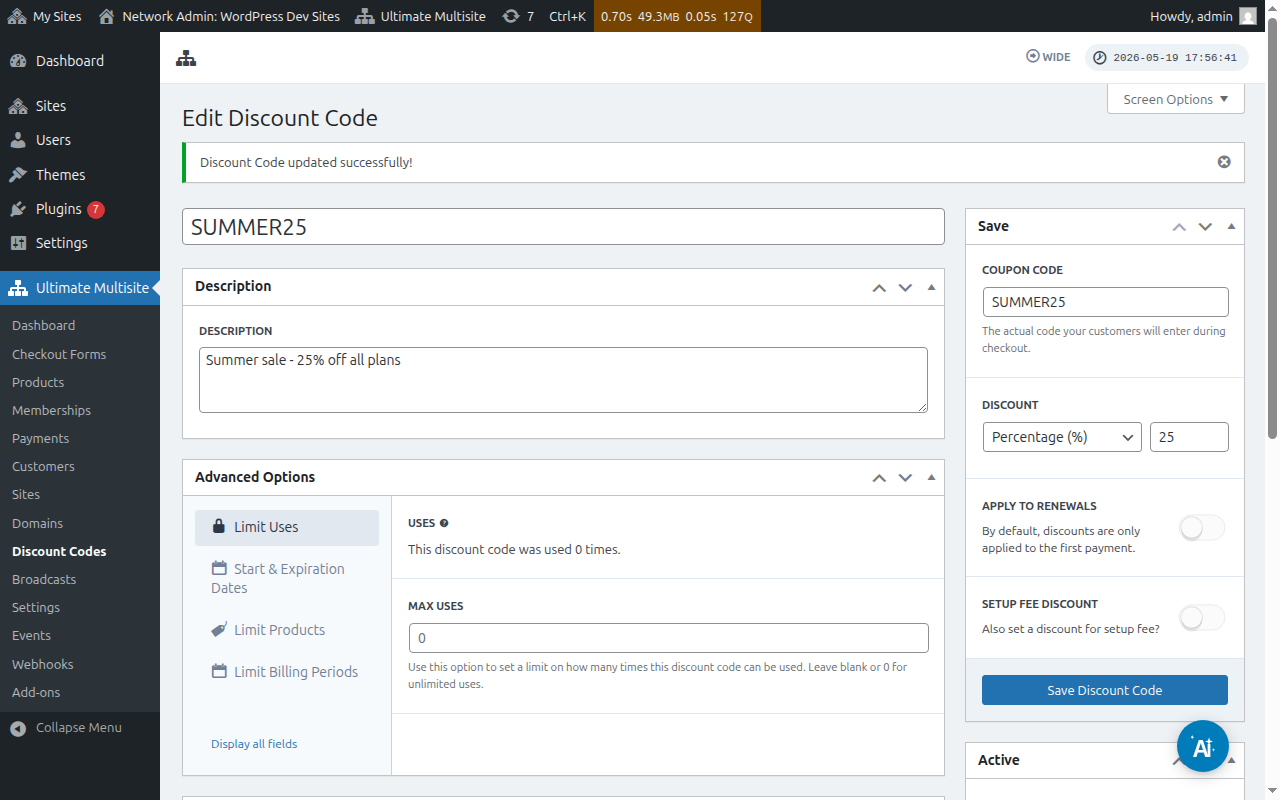The width and height of the screenshot is (1280, 800).
Task: Open Discount Codes in the submenu
Action: pyautogui.click(x=59, y=551)
